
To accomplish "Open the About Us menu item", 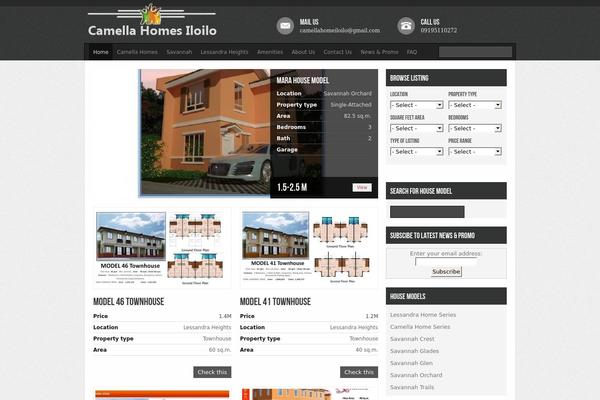I will pos(303,52).
